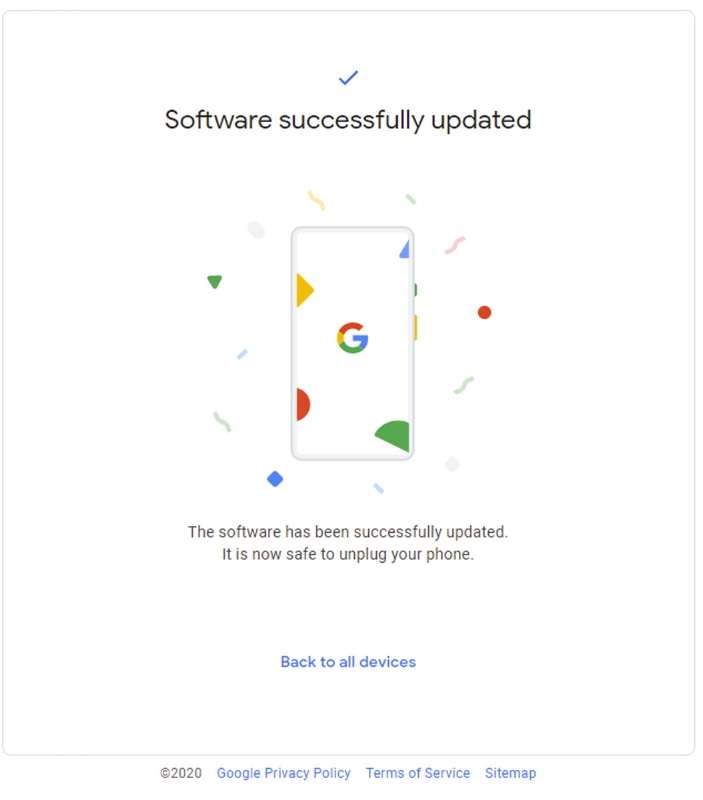Click the red semicircle on the phone
703x800 pixels.
point(302,404)
